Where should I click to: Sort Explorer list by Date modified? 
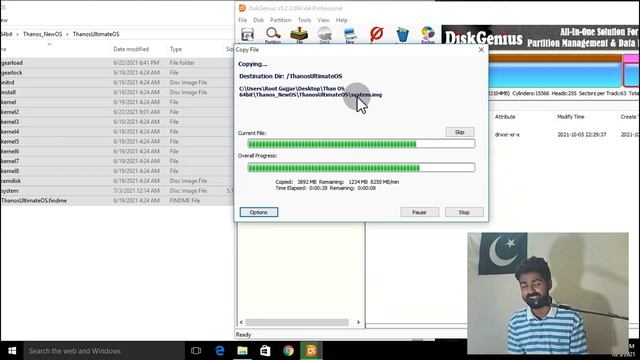(x=131, y=49)
